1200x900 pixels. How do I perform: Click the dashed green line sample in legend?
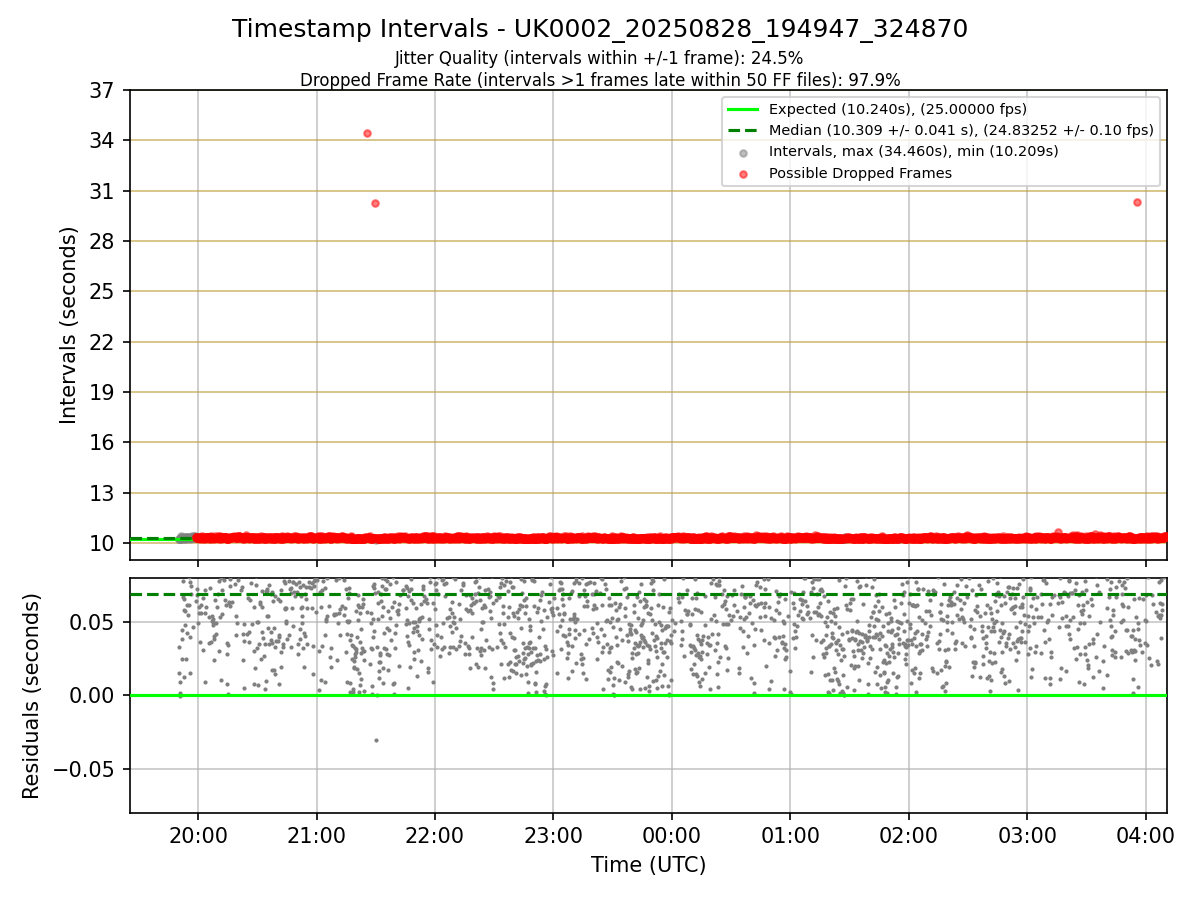point(743,130)
